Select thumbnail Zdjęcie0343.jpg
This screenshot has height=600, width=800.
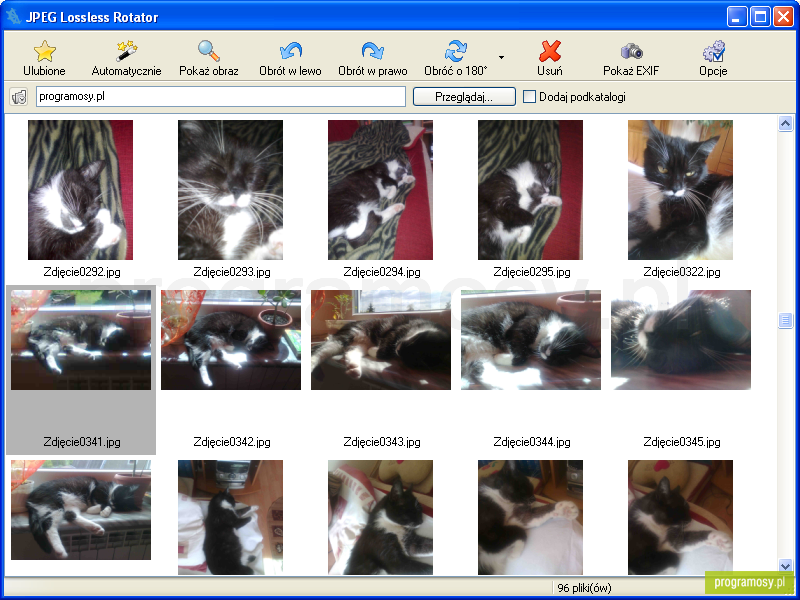click(x=381, y=340)
